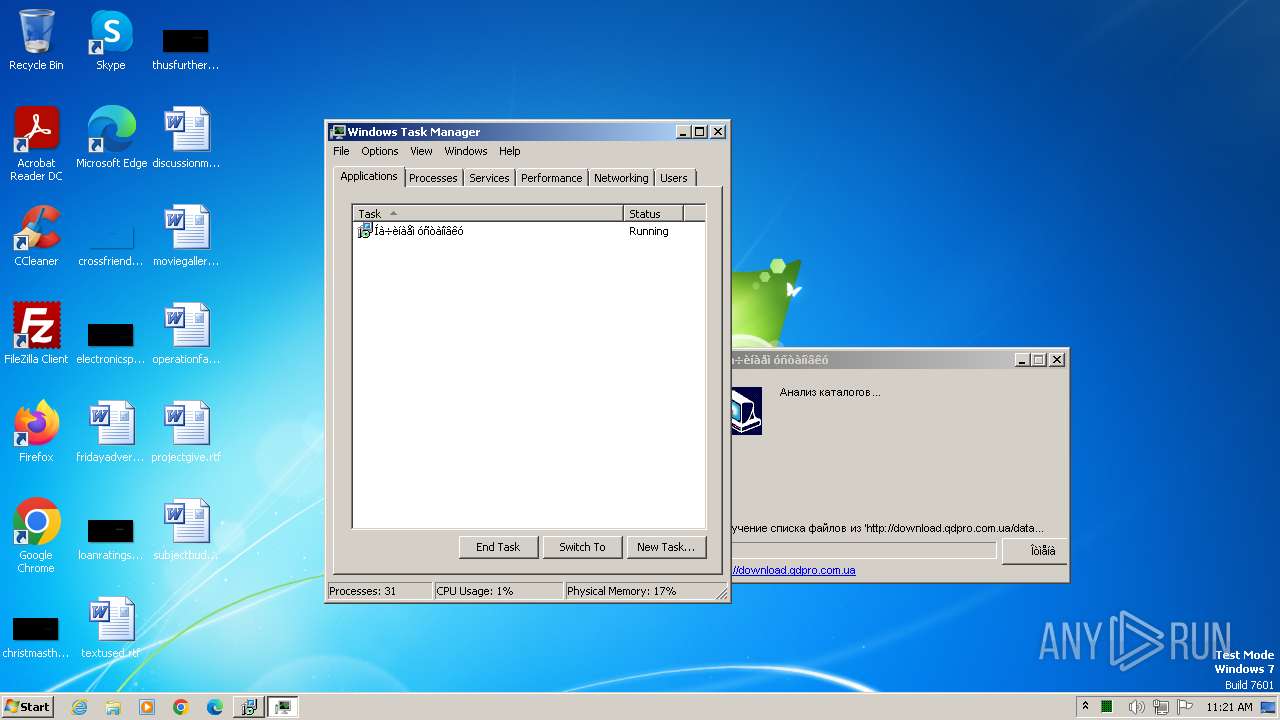Click the Task Manager taskbar button

click(283, 707)
